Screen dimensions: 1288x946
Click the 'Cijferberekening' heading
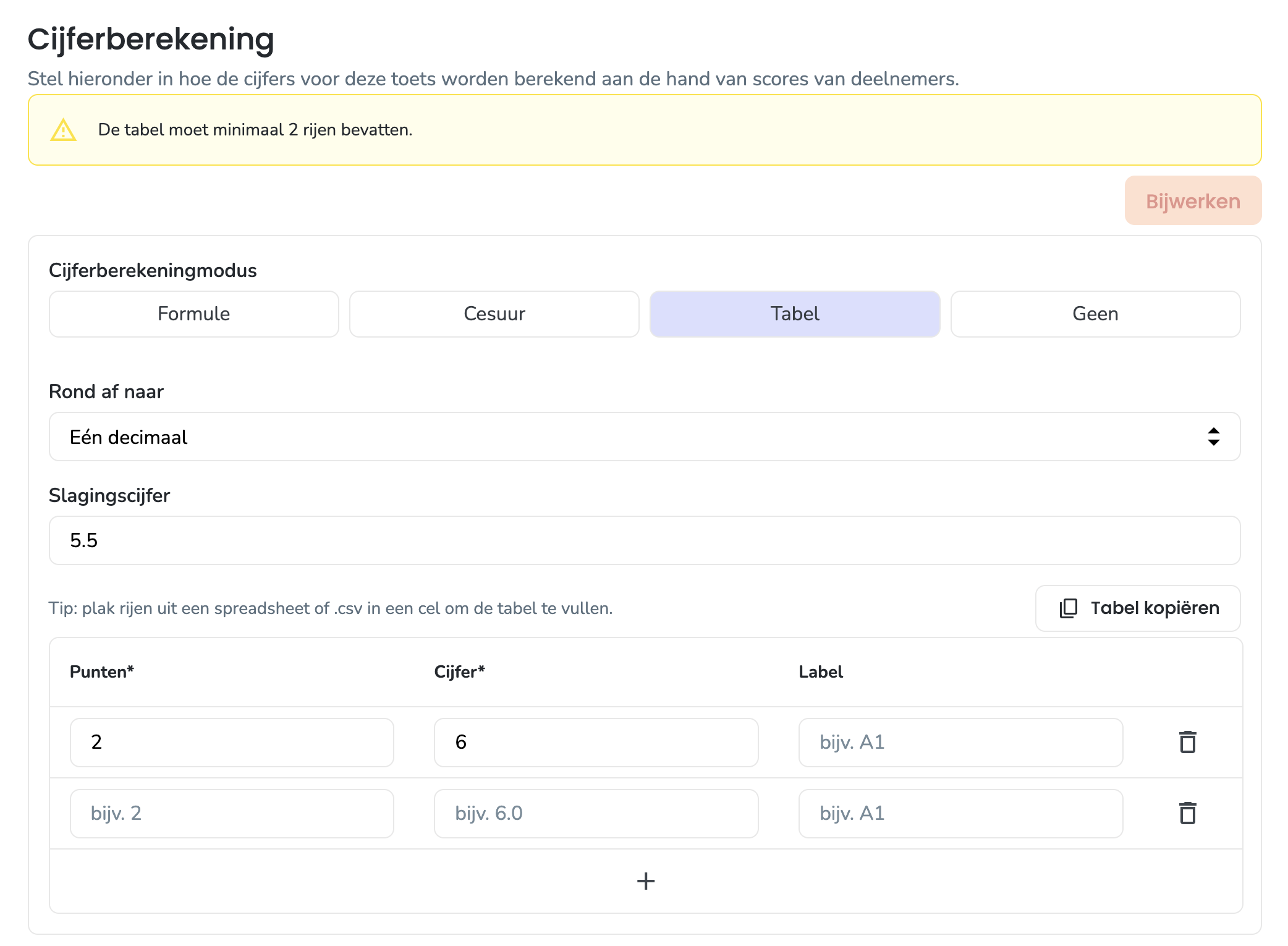pos(151,39)
